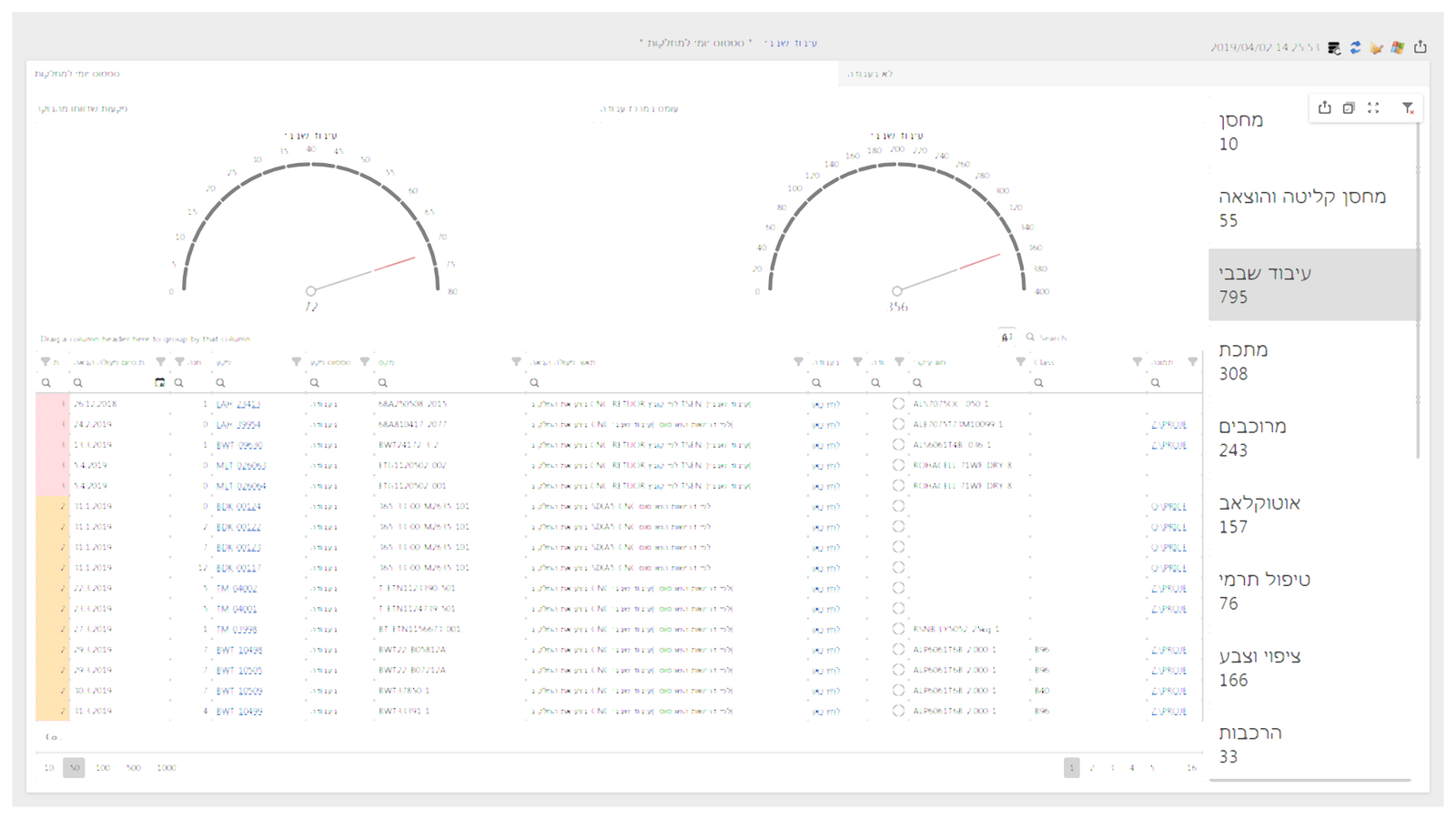Clear filters using funnel with red X

click(1408, 108)
